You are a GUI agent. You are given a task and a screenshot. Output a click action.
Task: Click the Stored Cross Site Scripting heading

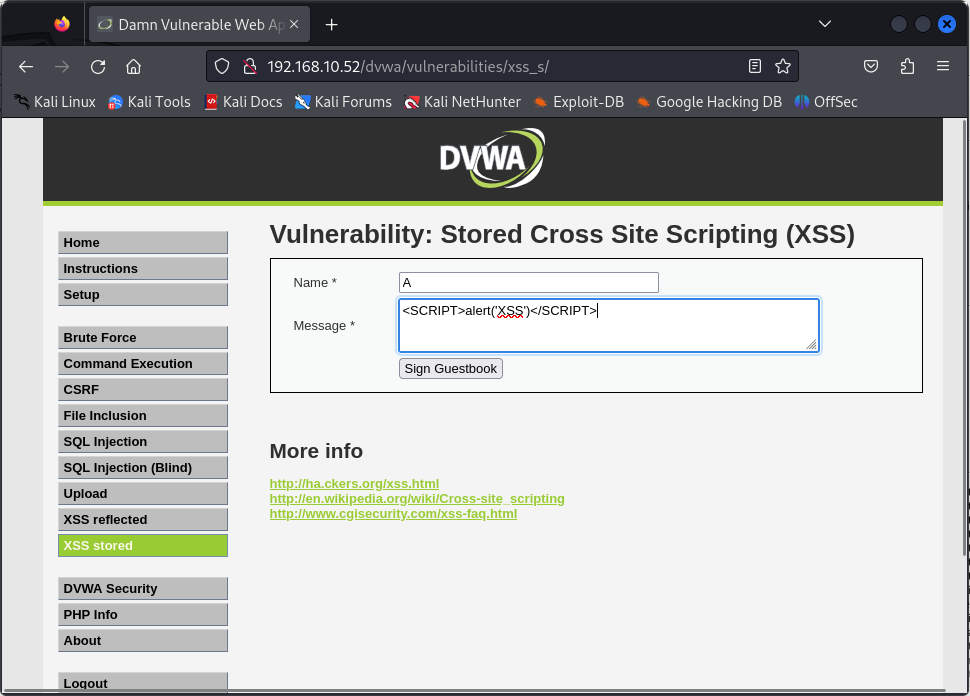(562, 234)
